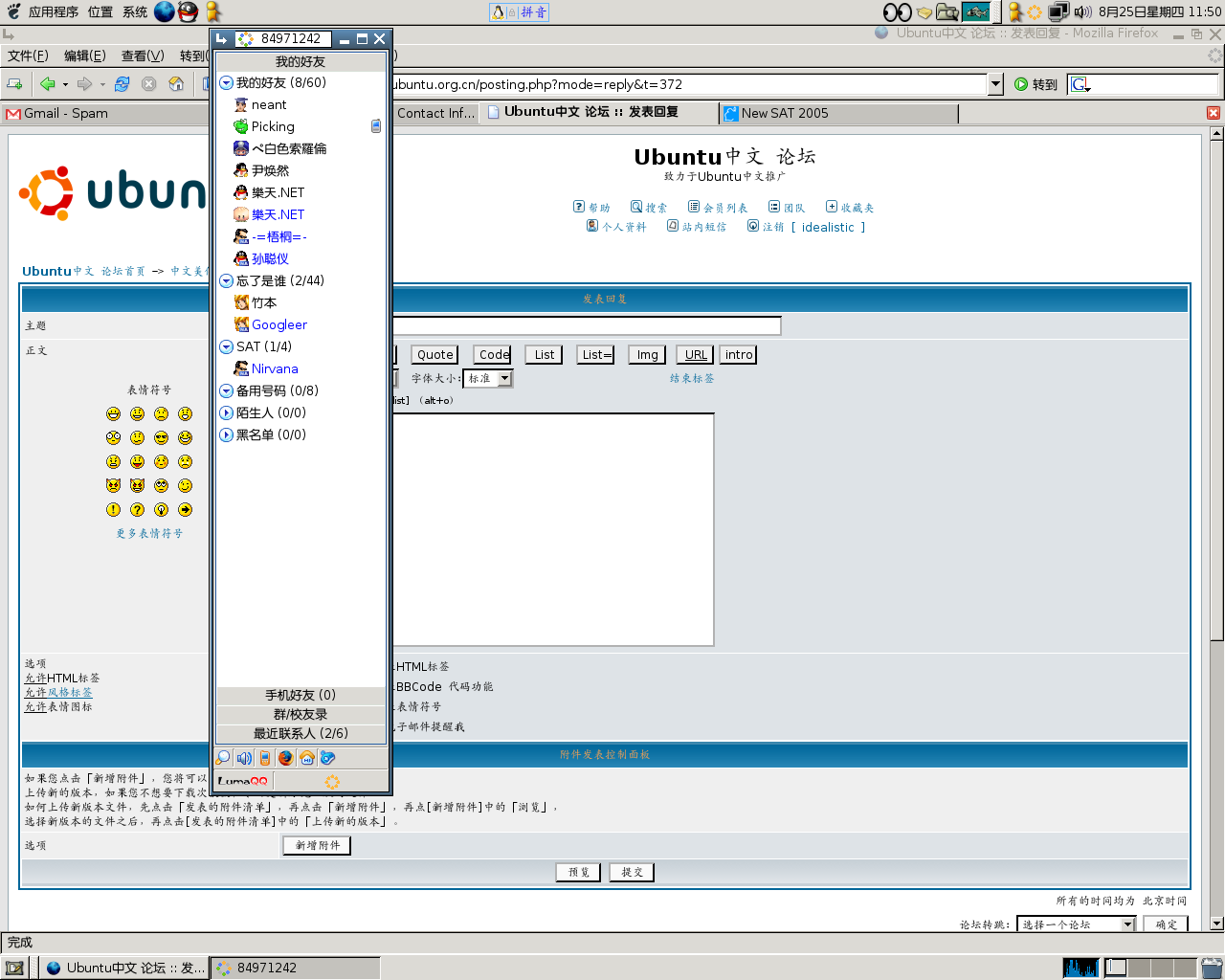
Task: Launch the QQ penguin icon in top panel
Action: click(189, 11)
